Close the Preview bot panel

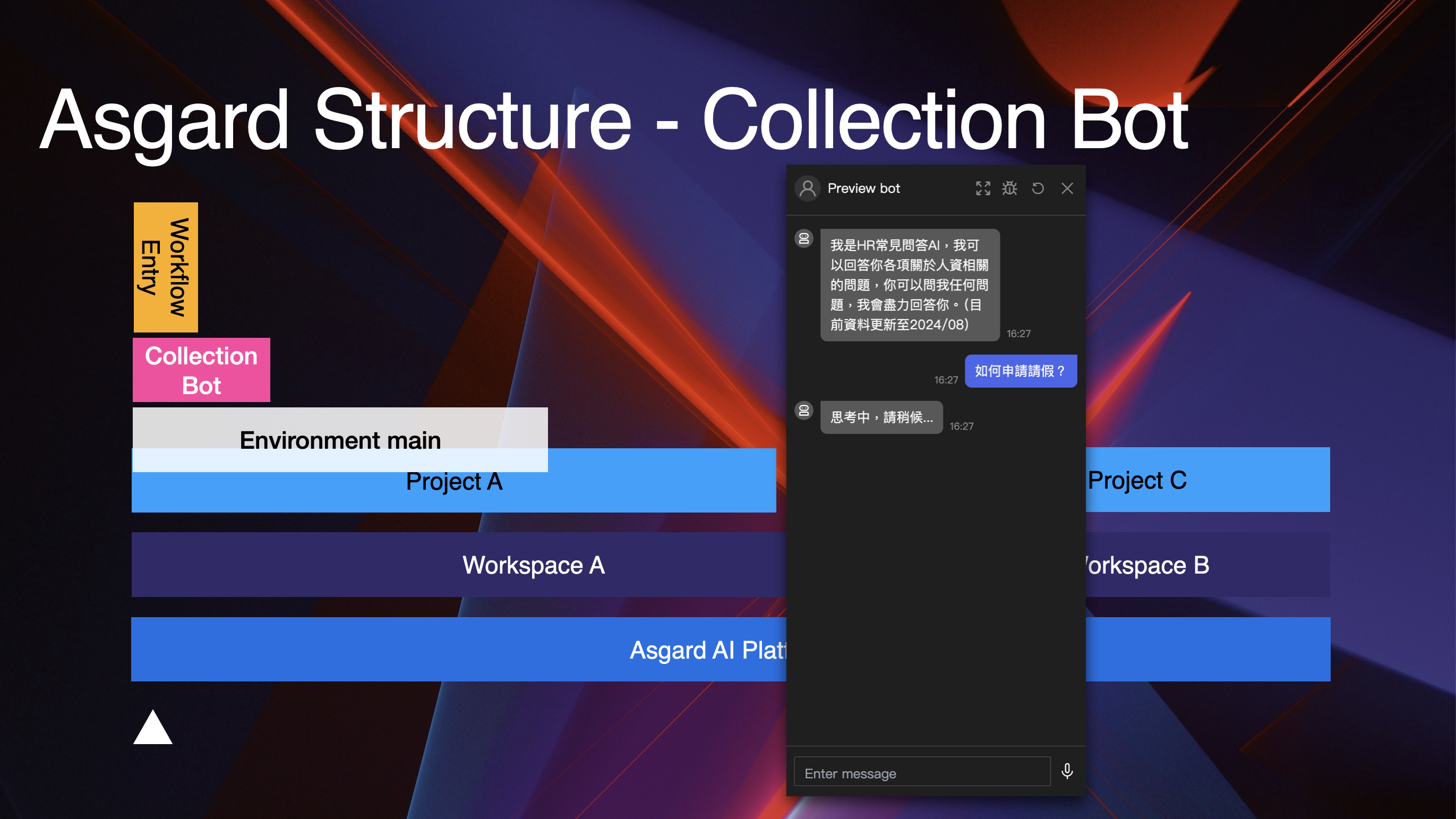tap(1067, 188)
